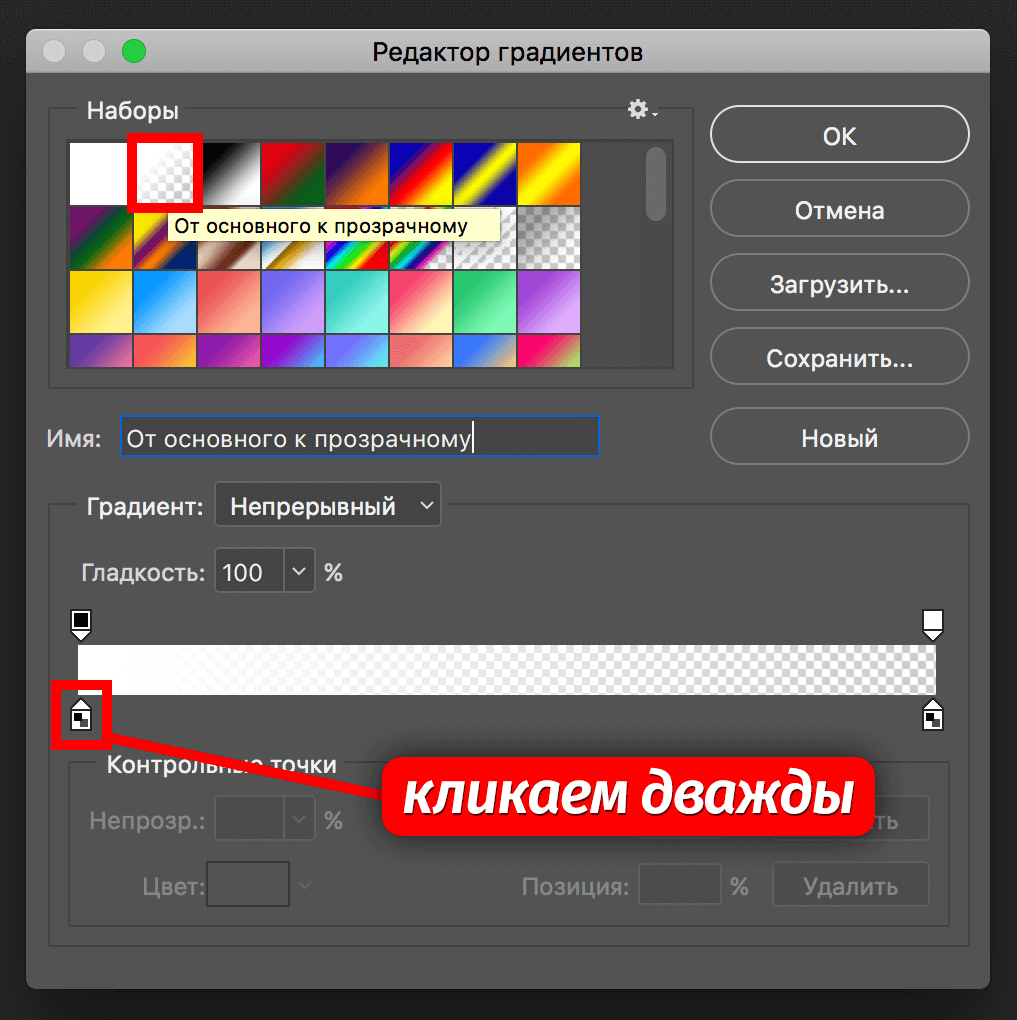
Task: Open the Градиент type dropdown
Action: tap(327, 504)
